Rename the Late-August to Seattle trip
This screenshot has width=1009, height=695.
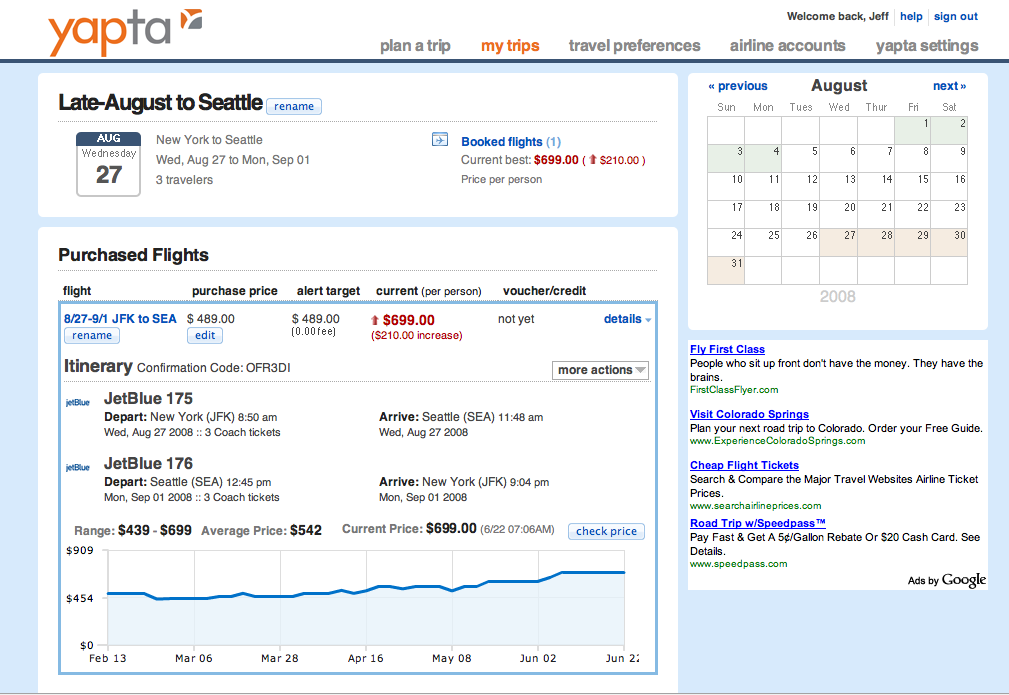[294, 106]
